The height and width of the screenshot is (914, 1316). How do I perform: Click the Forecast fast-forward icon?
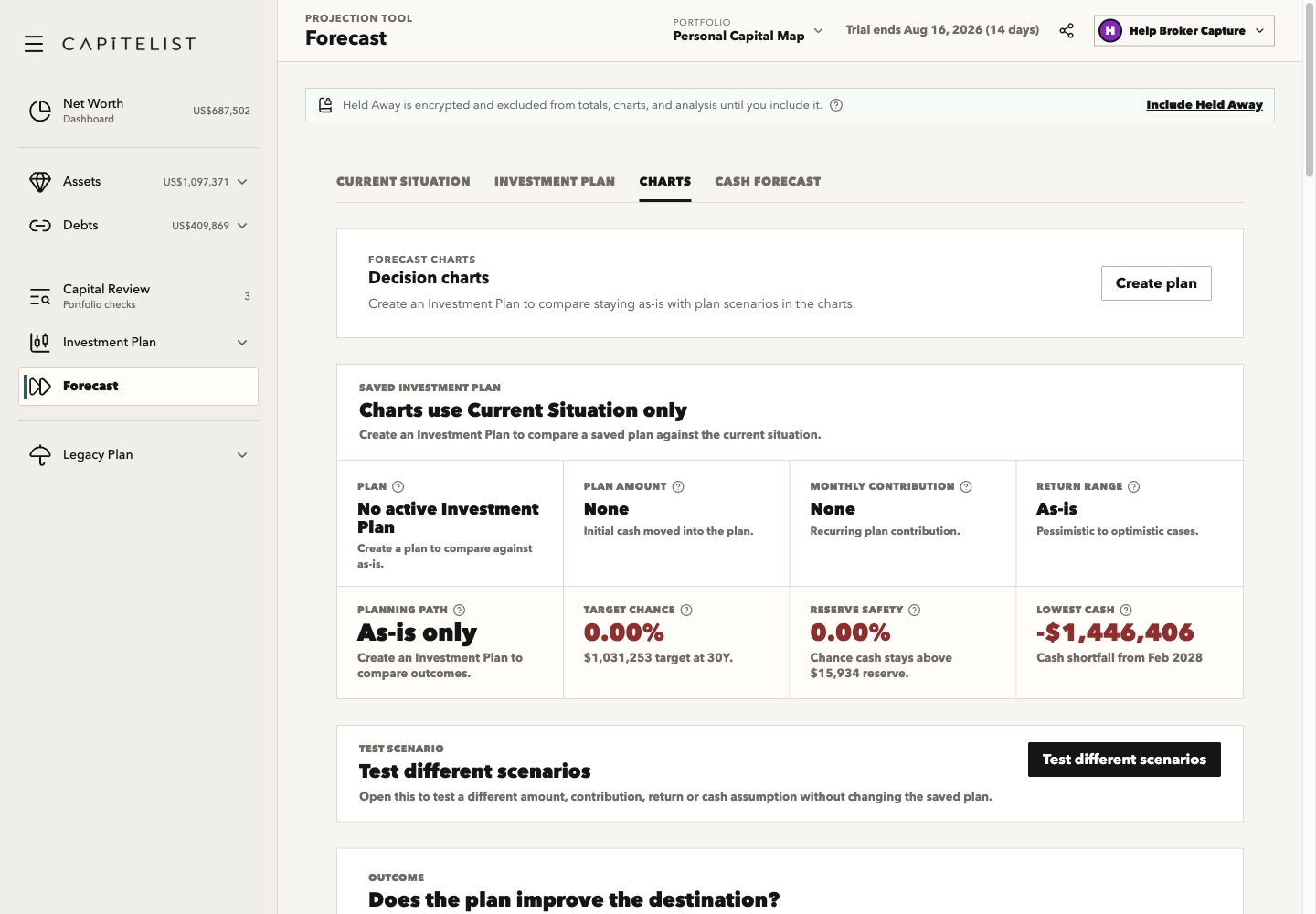click(40, 387)
